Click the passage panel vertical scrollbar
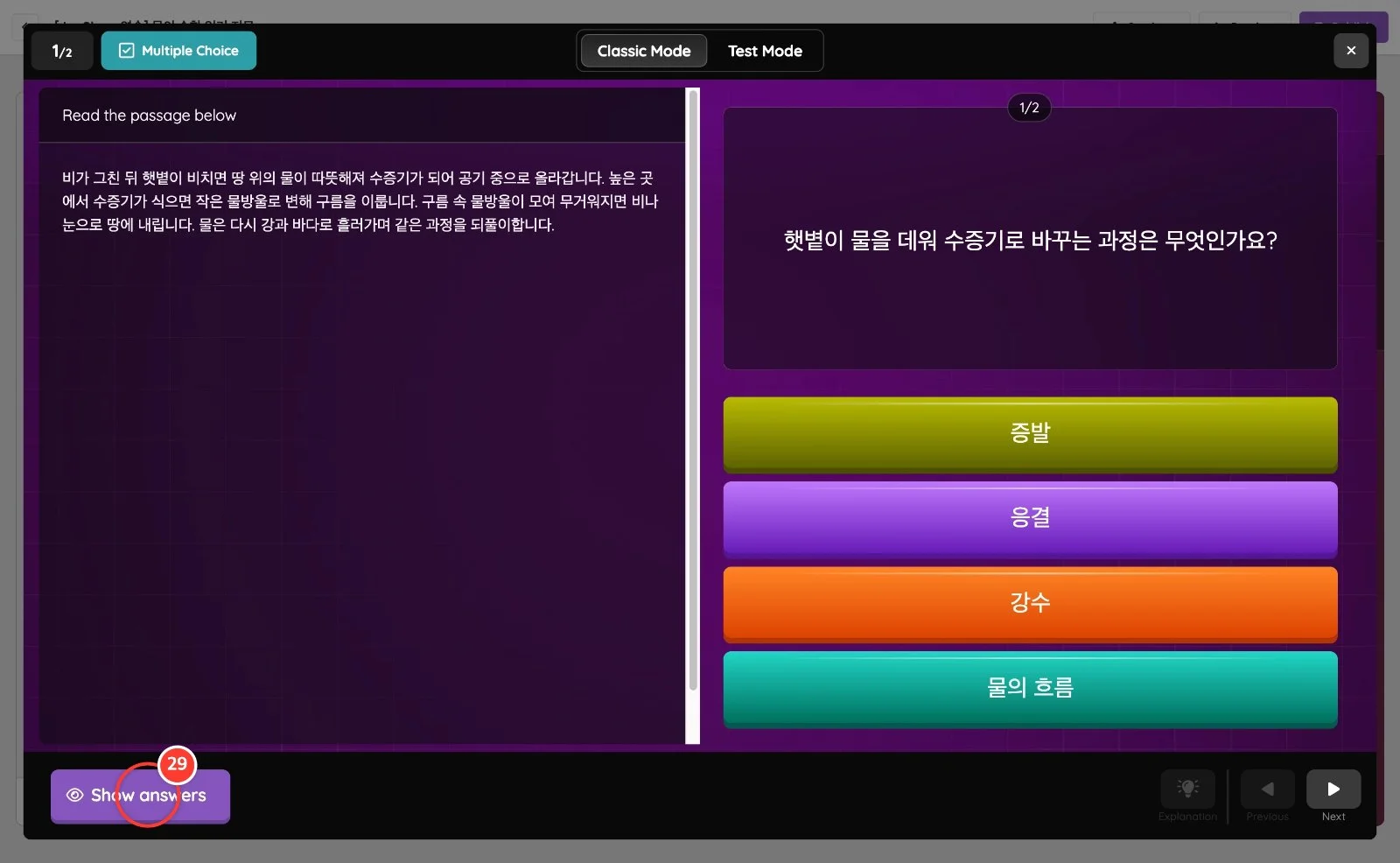This screenshot has height=863, width=1400. 693,389
